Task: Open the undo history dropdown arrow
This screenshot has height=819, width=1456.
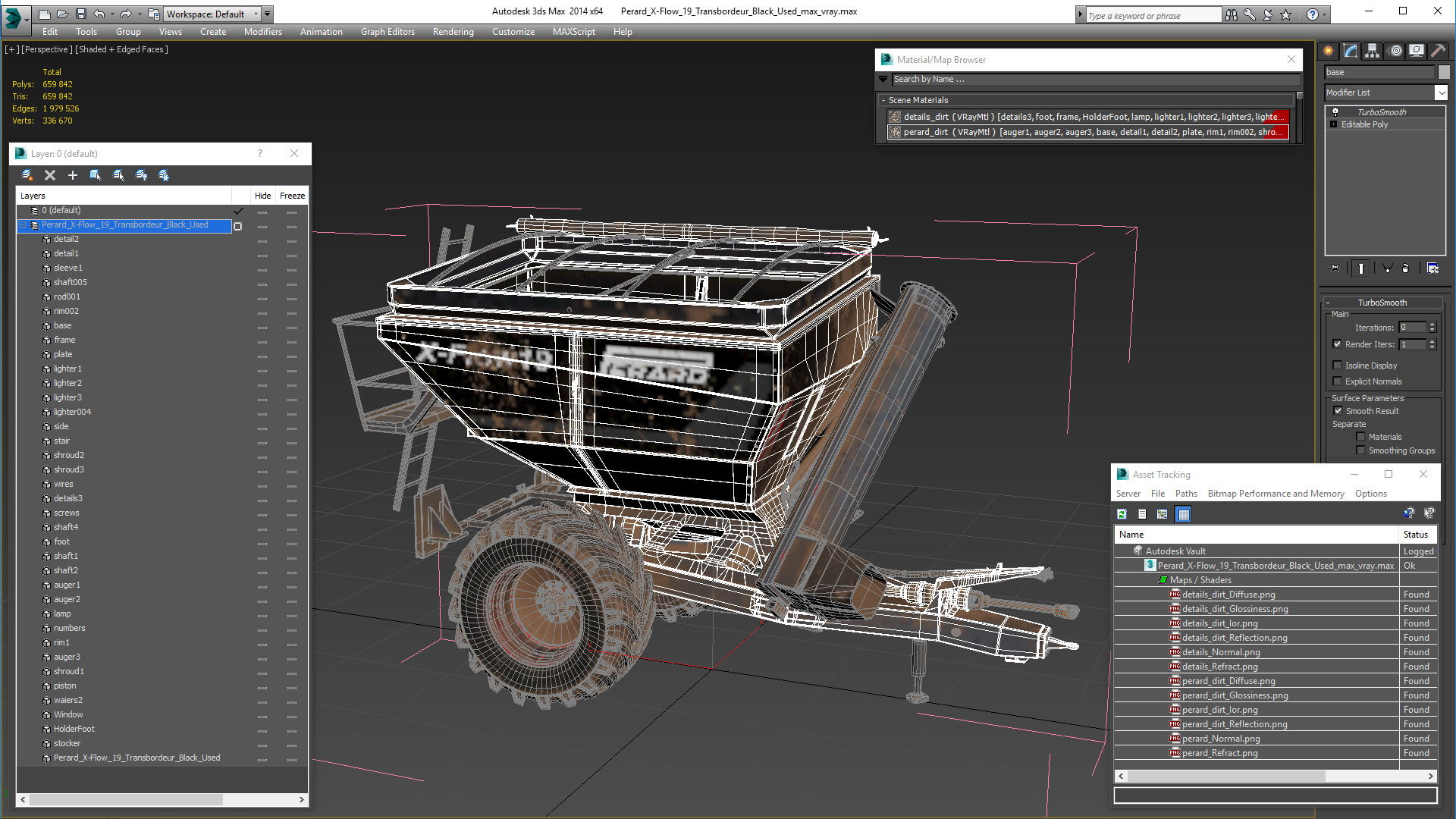Action: 112,14
